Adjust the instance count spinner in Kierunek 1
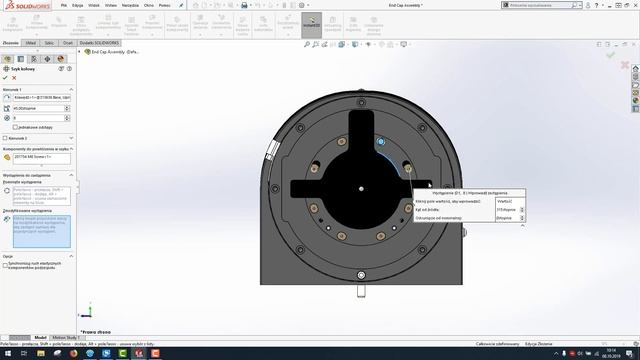The height and width of the screenshot is (360, 640). pos(67,118)
